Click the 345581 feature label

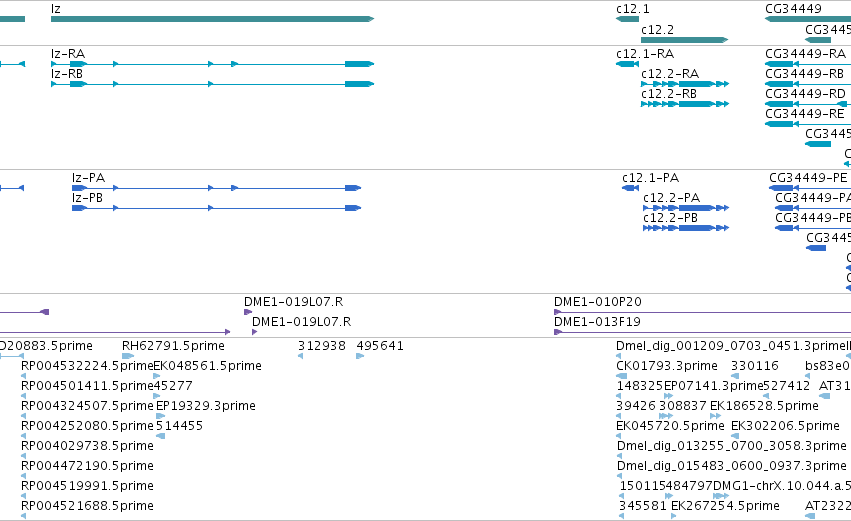(x=643, y=506)
